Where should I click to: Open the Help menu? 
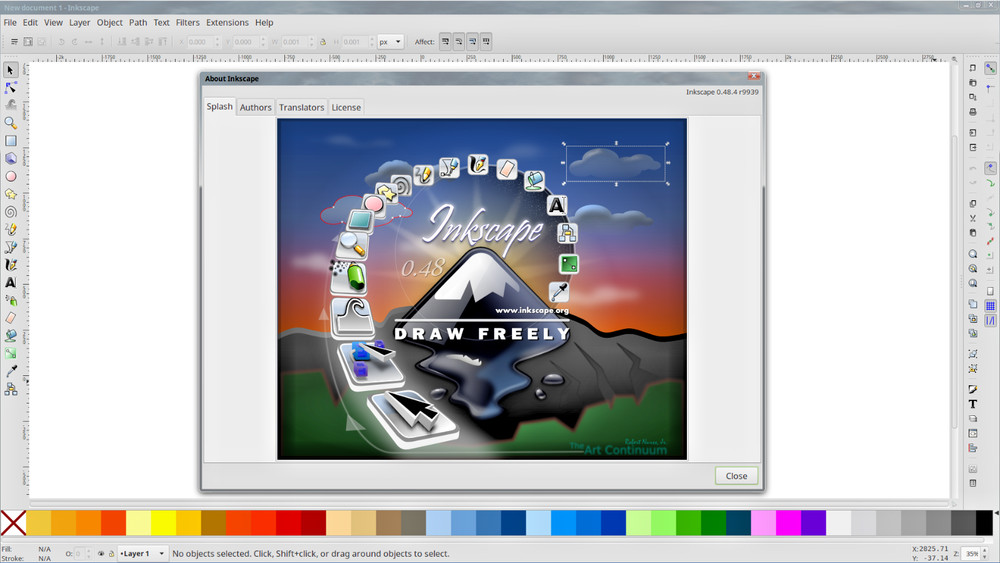pos(264,22)
